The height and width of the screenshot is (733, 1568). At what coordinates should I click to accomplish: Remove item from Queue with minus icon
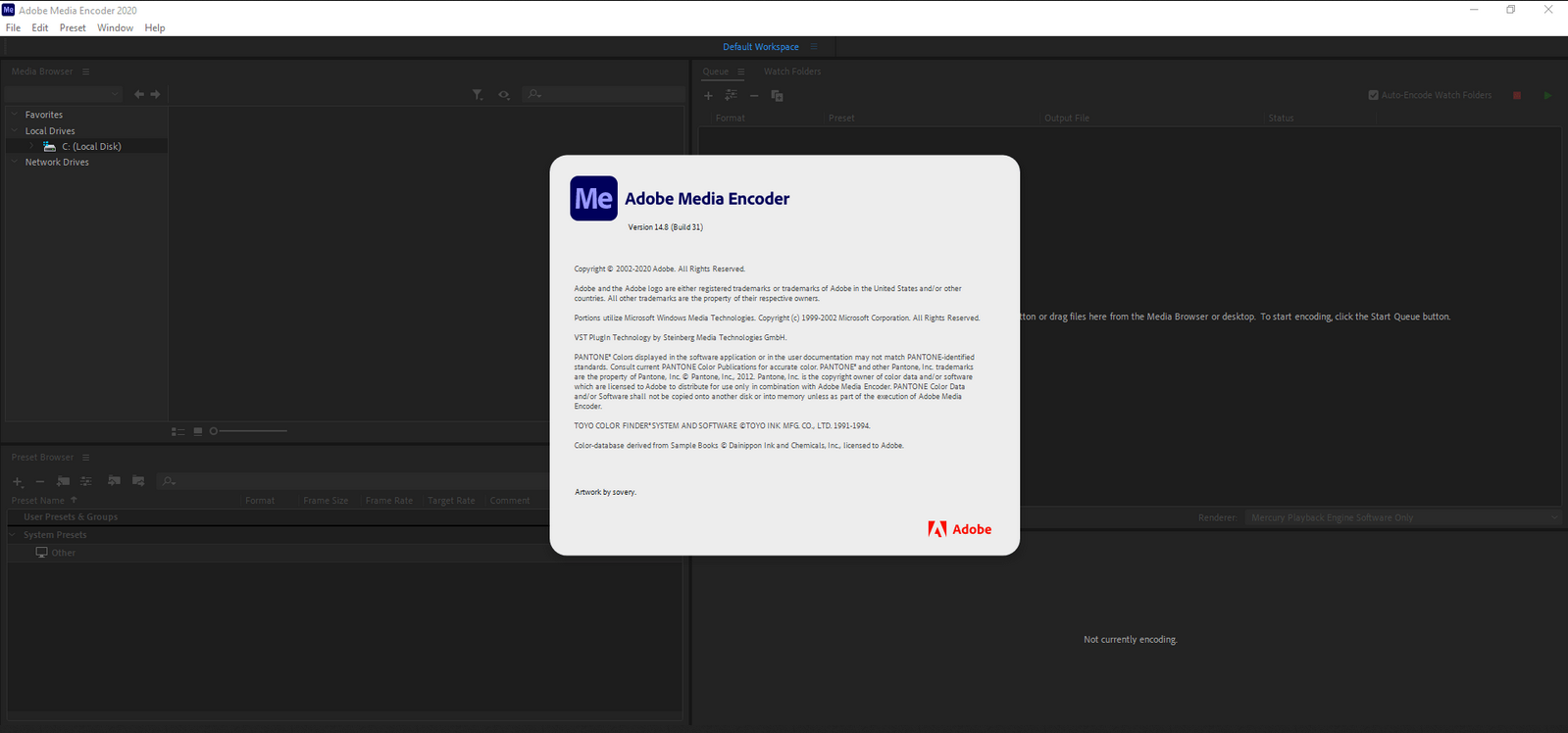pyautogui.click(x=754, y=95)
